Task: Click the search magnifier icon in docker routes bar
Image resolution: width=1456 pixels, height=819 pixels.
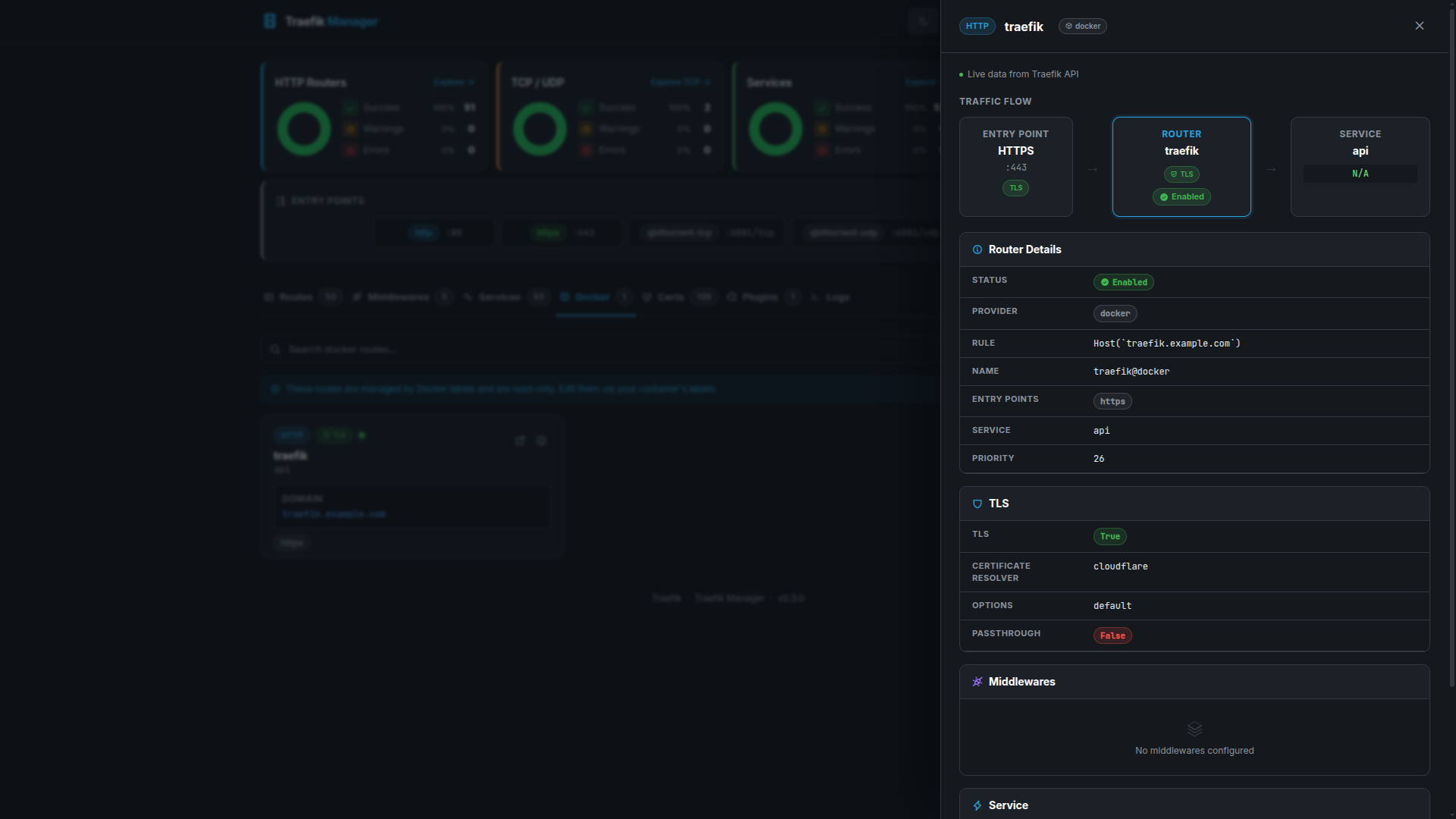Action: (x=276, y=349)
